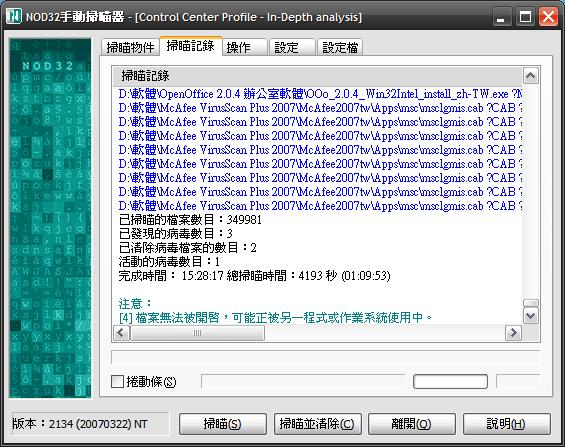Select the 完成時間 15:28:17 line
Image resolution: width=565 pixels, height=447 pixels.
tap(254, 276)
